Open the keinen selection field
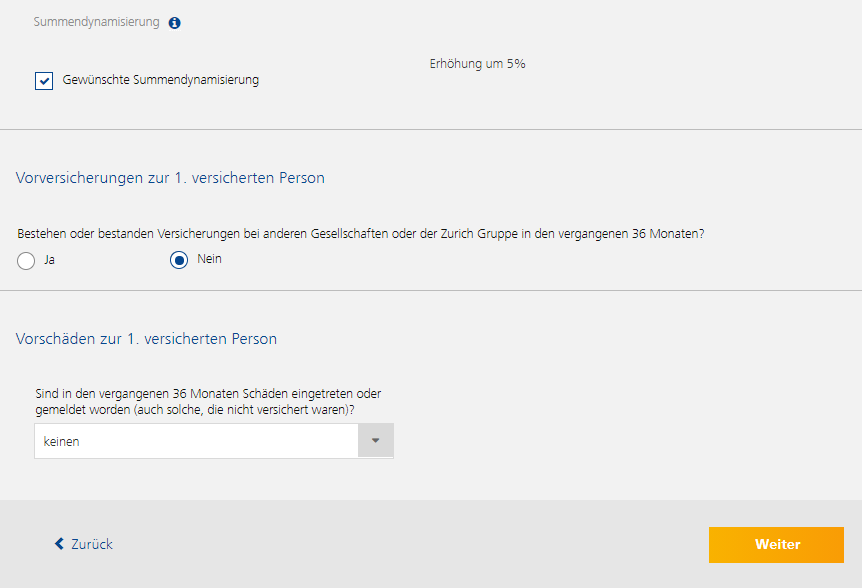The width and height of the screenshot is (865, 588). pos(214,441)
